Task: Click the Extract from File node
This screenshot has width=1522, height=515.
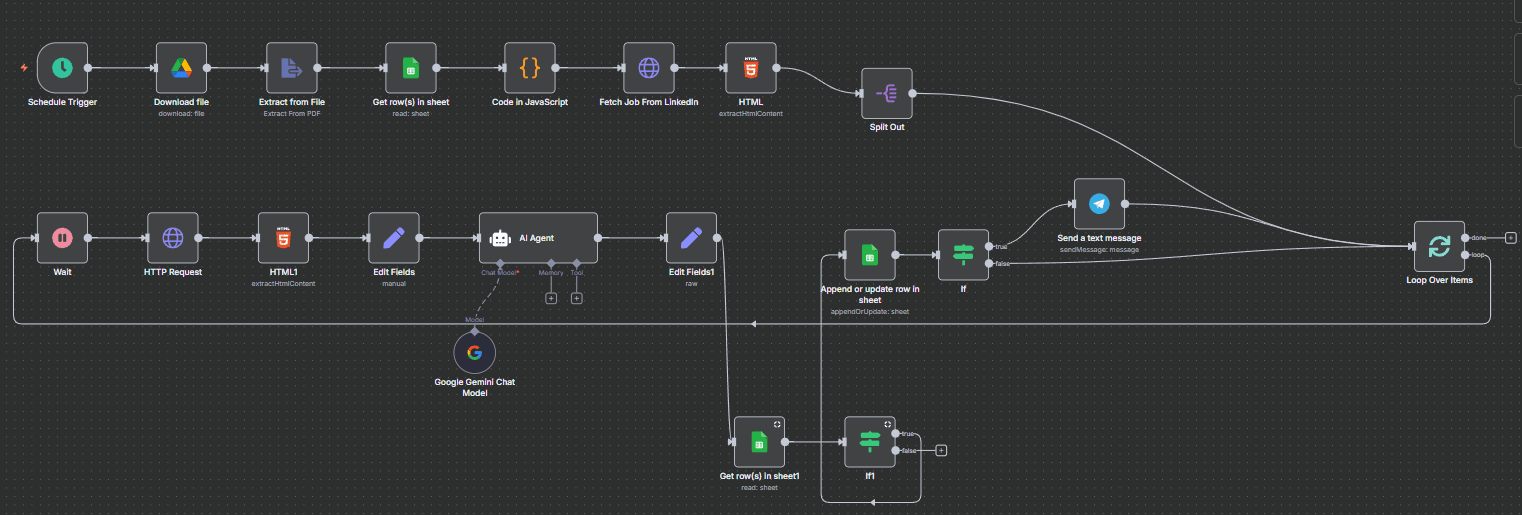Action: (x=292, y=68)
